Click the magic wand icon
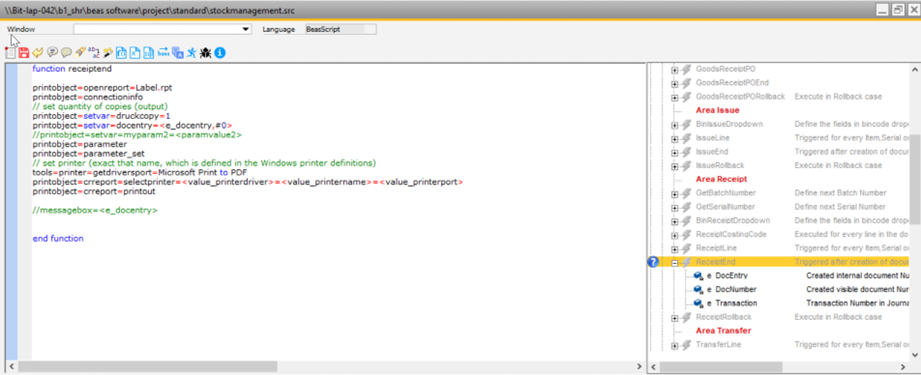This screenshot has width=921, height=375. 107,53
